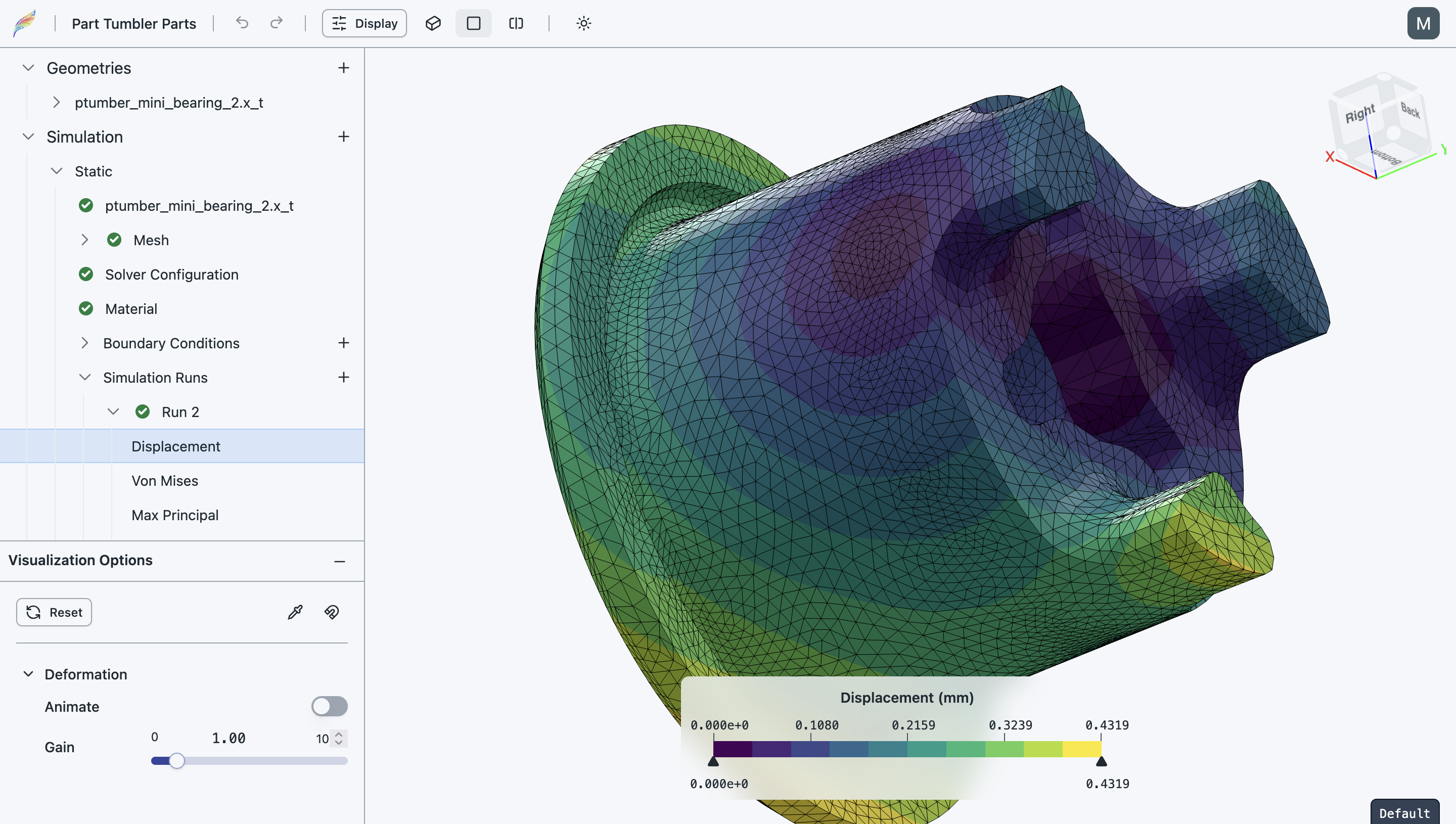
Task: Activate the single viewport layout icon
Action: coord(473,23)
